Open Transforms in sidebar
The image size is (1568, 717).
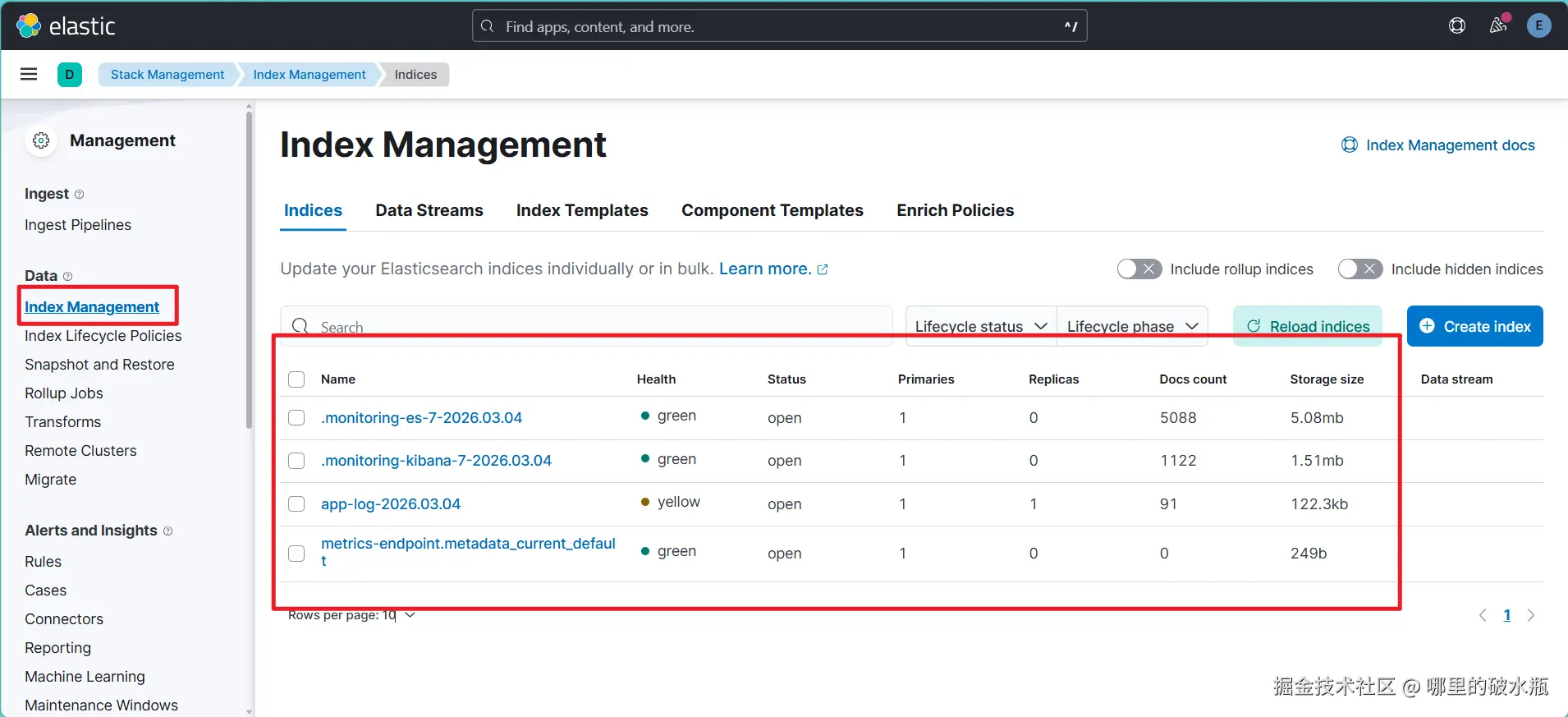pos(63,422)
